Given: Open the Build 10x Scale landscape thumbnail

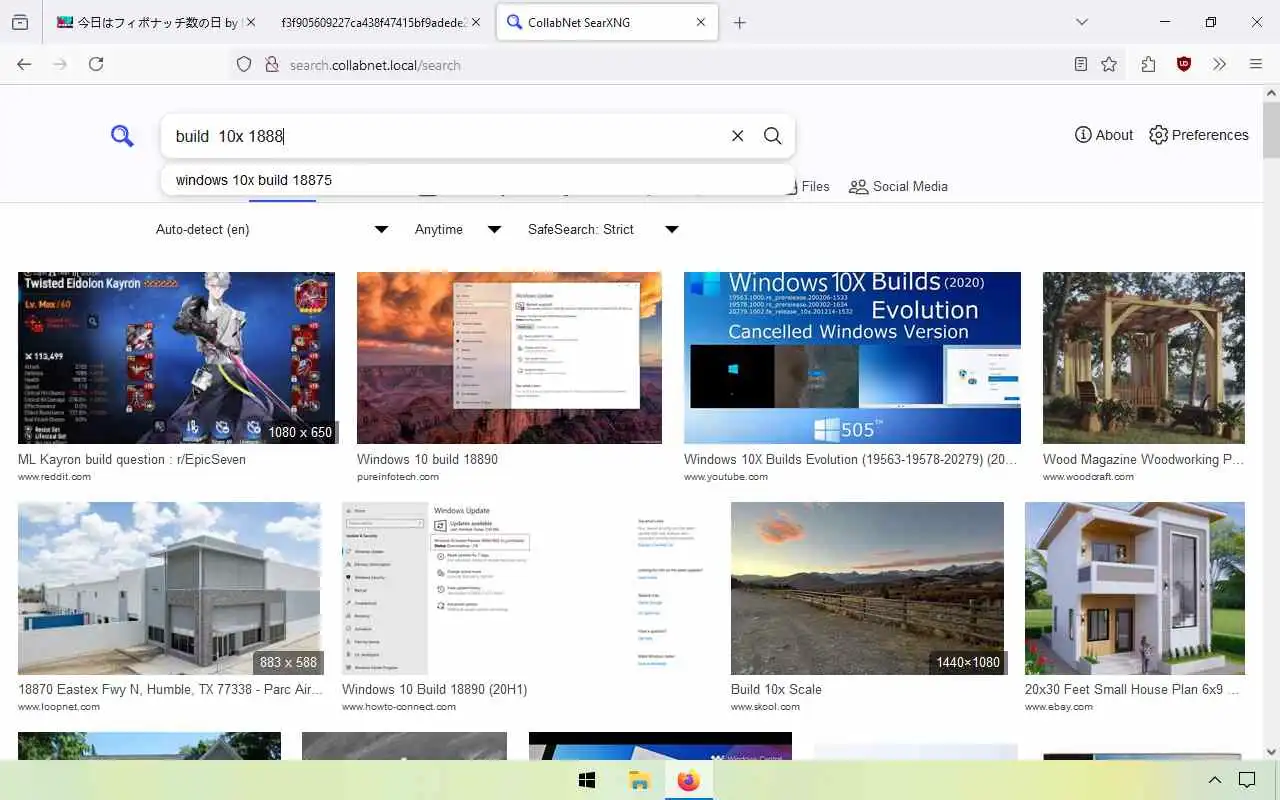Looking at the screenshot, I should point(867,588).
